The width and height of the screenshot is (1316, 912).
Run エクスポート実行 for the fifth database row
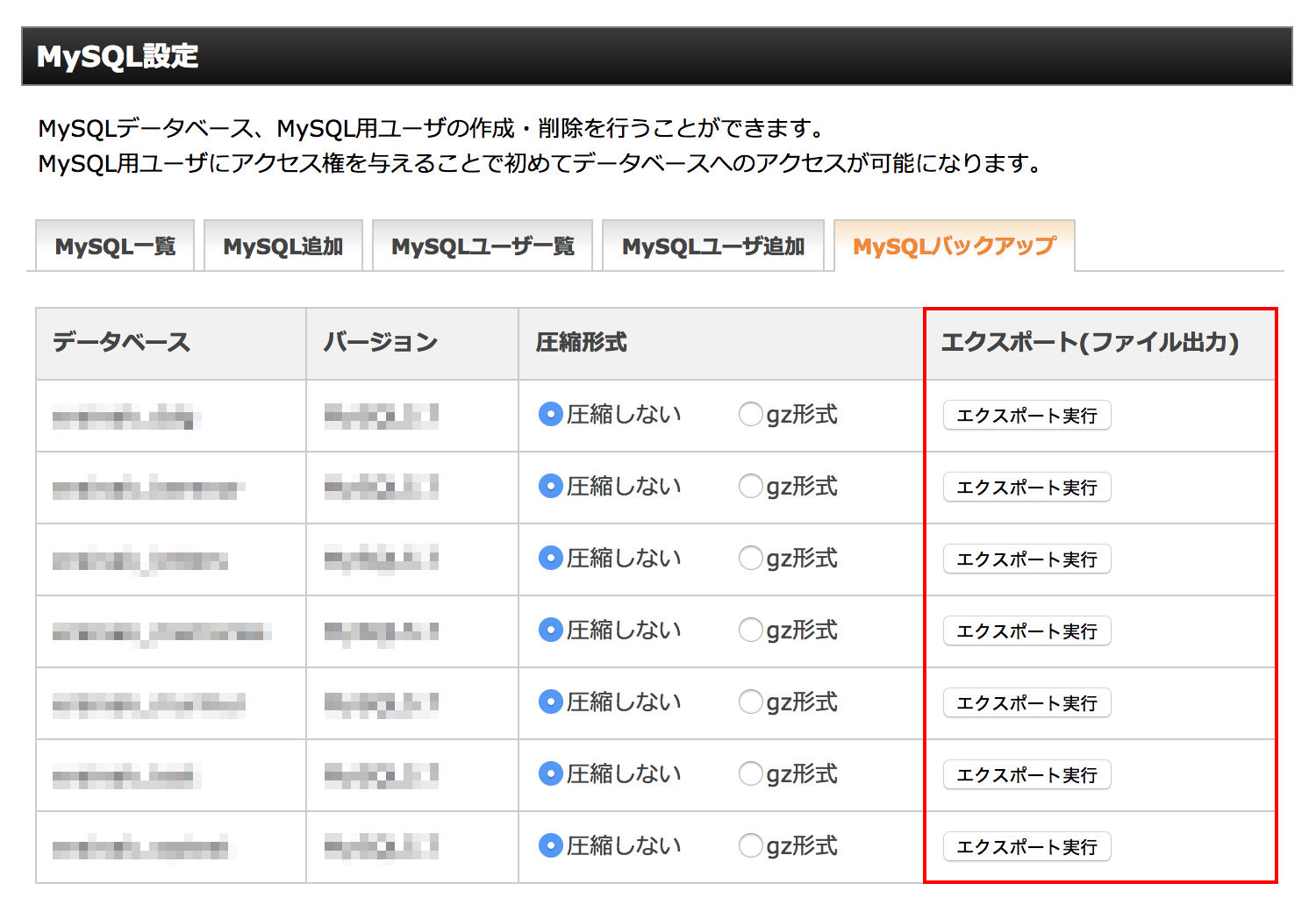tap(1026, 702)
